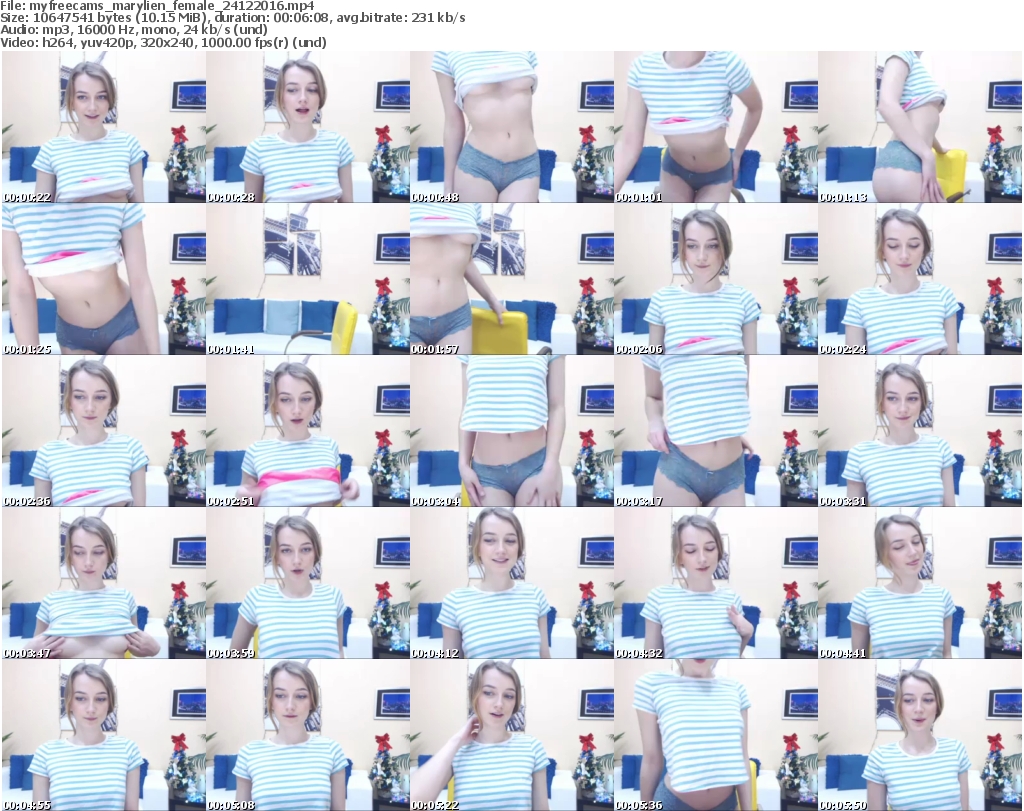Click the thumbnail timestamped 00:05:22
The height and width of the screenshot is (811, 1024).
tap(511, 736)
